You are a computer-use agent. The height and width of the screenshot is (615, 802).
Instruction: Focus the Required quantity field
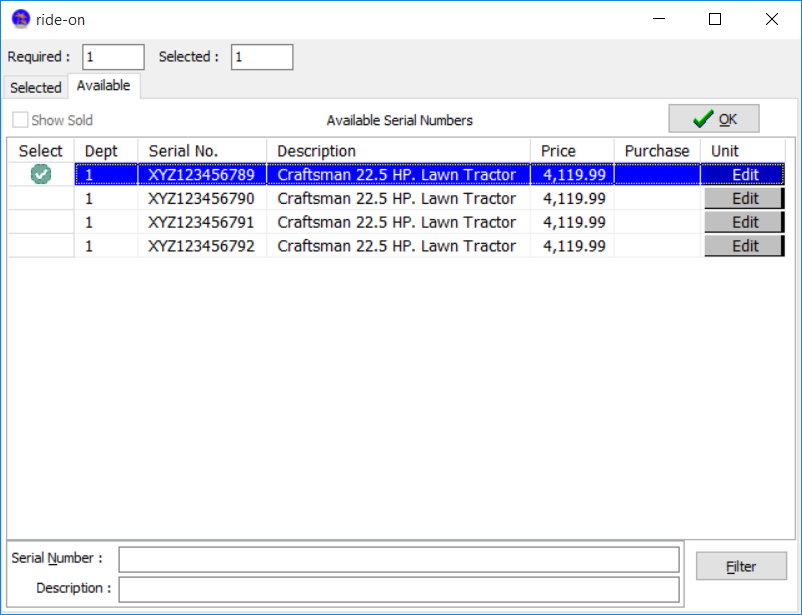click(113, 57)
